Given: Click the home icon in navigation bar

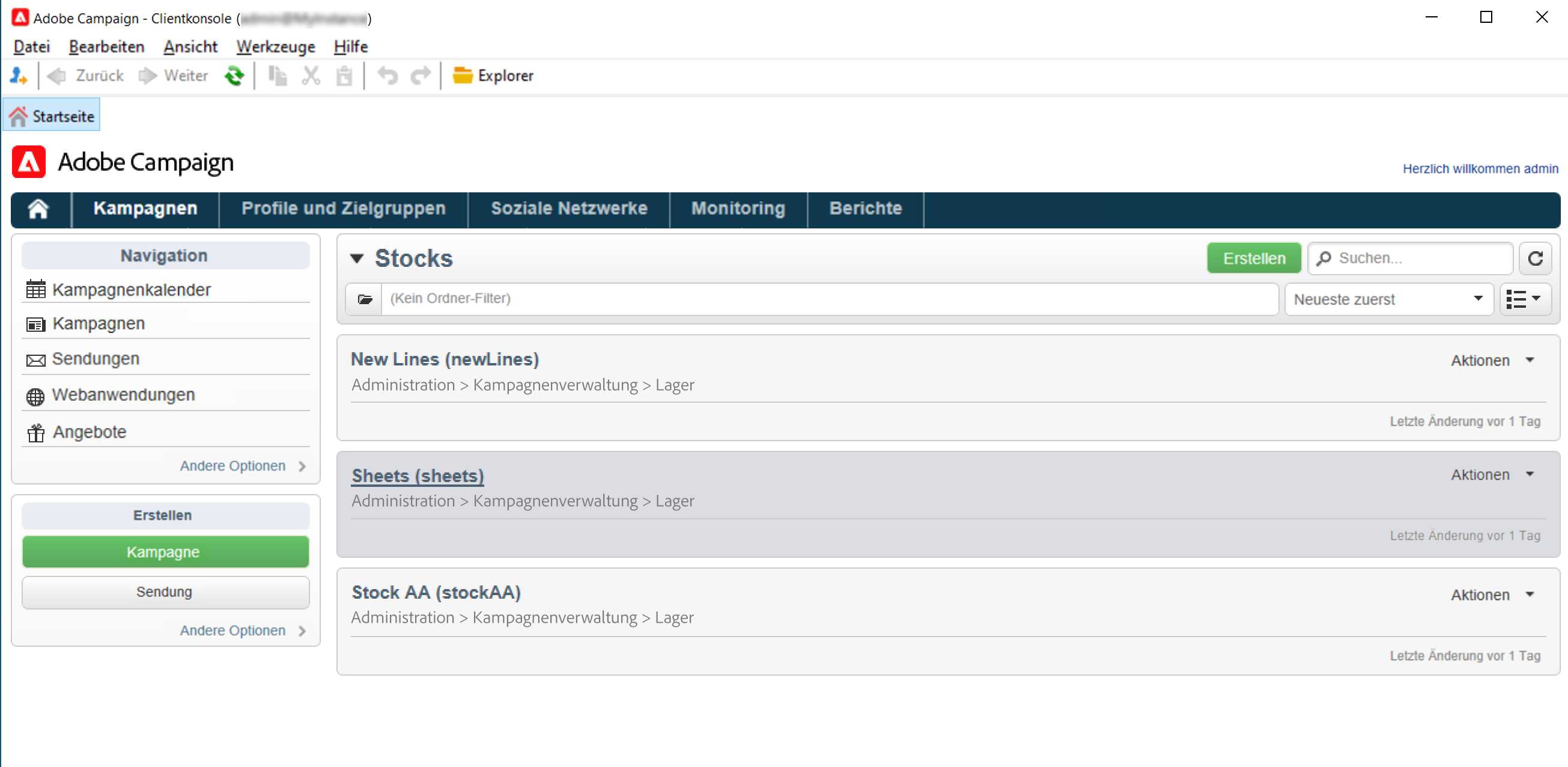Looking at the screenshot, I should [38, 209].
